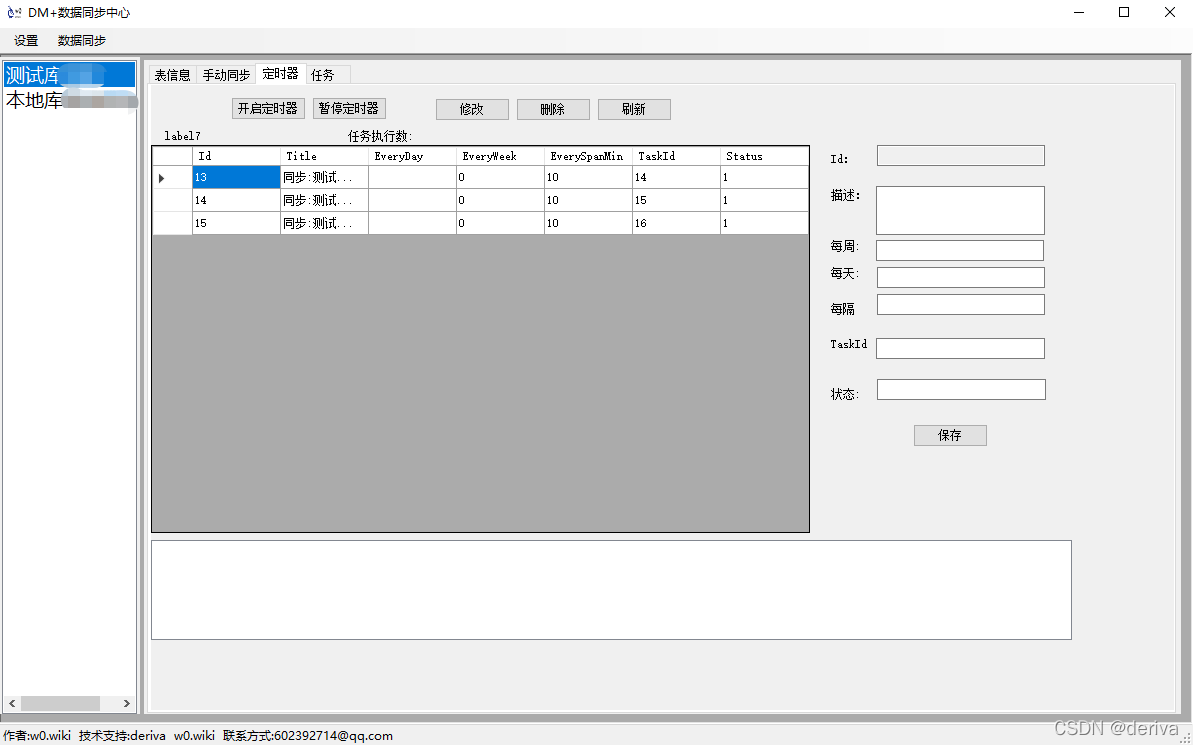Click the label7 text
This screenshot has width=1193, height=745.
[183, 136]
